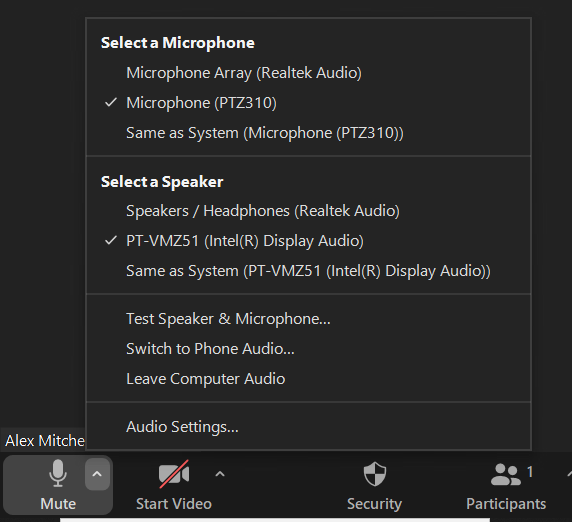The height and width of the screenshot is (522, 572).
Task: Collapse the audio options chevron next to Mute
Action: (x=97, y=474)
